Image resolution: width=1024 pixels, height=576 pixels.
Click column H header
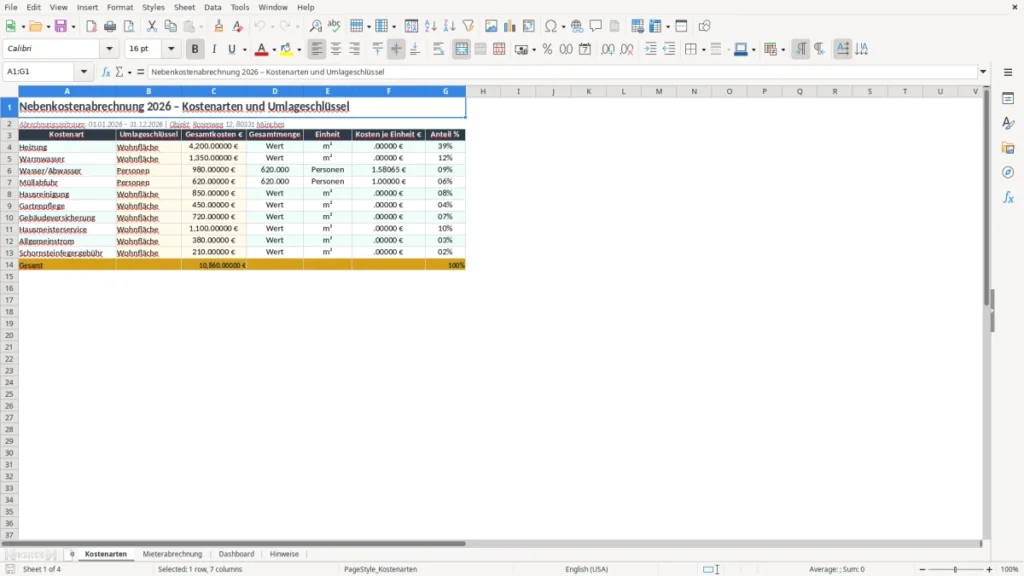pos(483,91)
